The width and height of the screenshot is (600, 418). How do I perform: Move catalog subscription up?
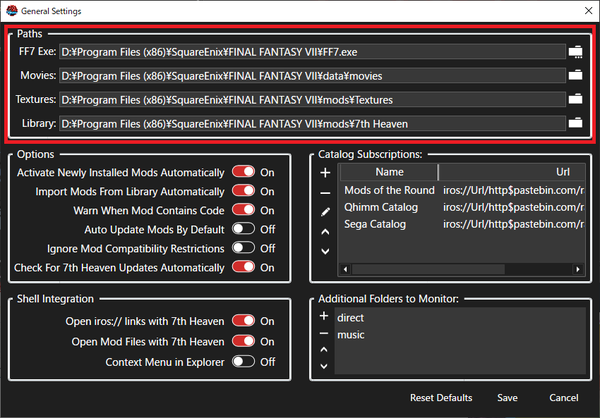(x=325, y=232)
